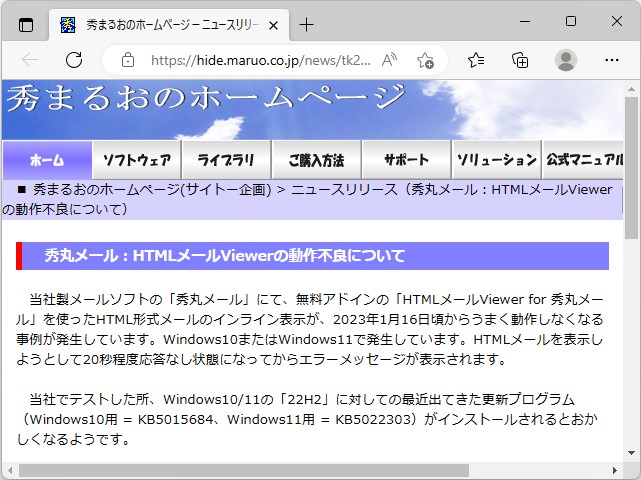Open Collections icon
641x480 pixels.
point(520,60)
